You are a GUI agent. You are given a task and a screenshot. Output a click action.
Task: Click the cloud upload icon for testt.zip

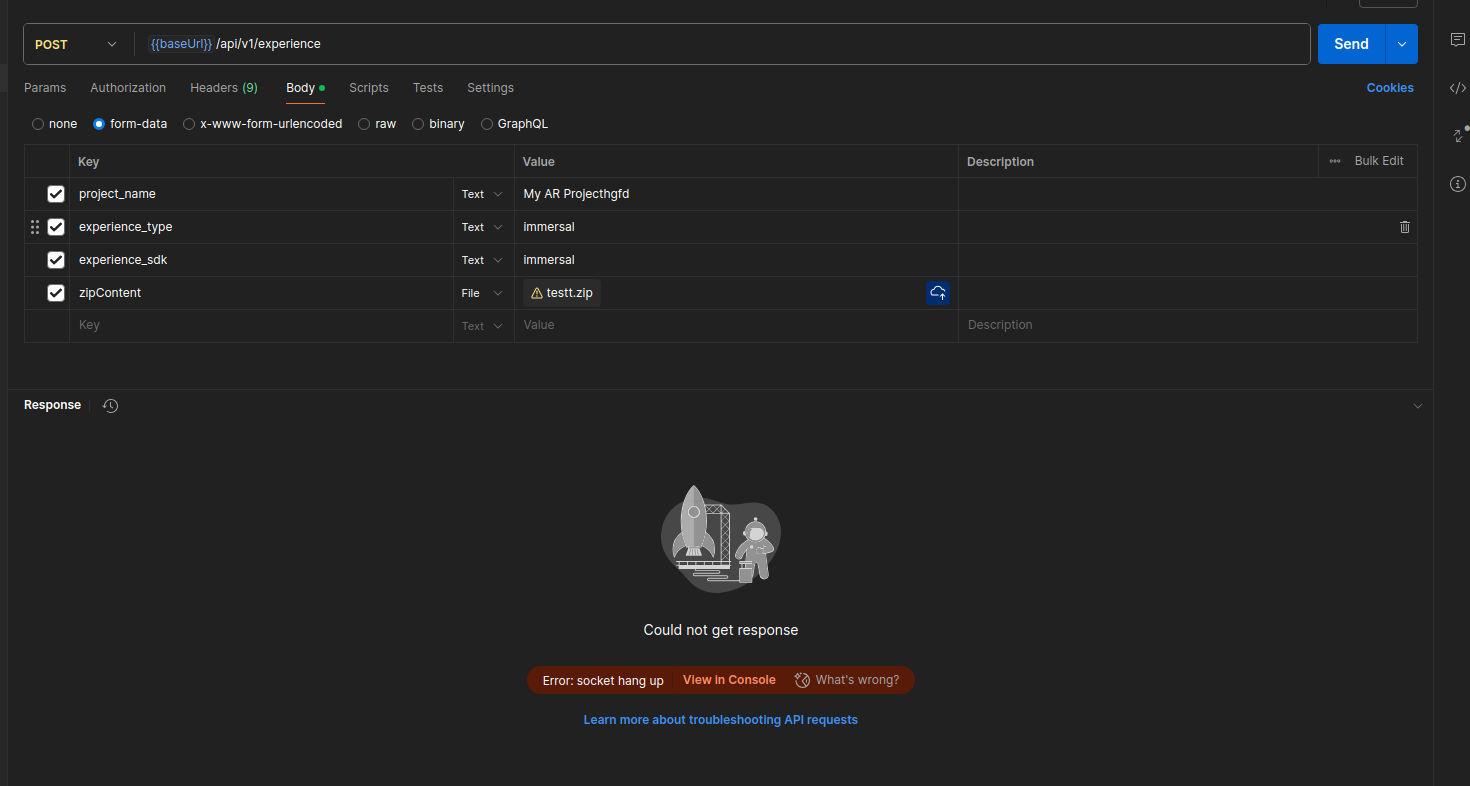click(937, 293)
